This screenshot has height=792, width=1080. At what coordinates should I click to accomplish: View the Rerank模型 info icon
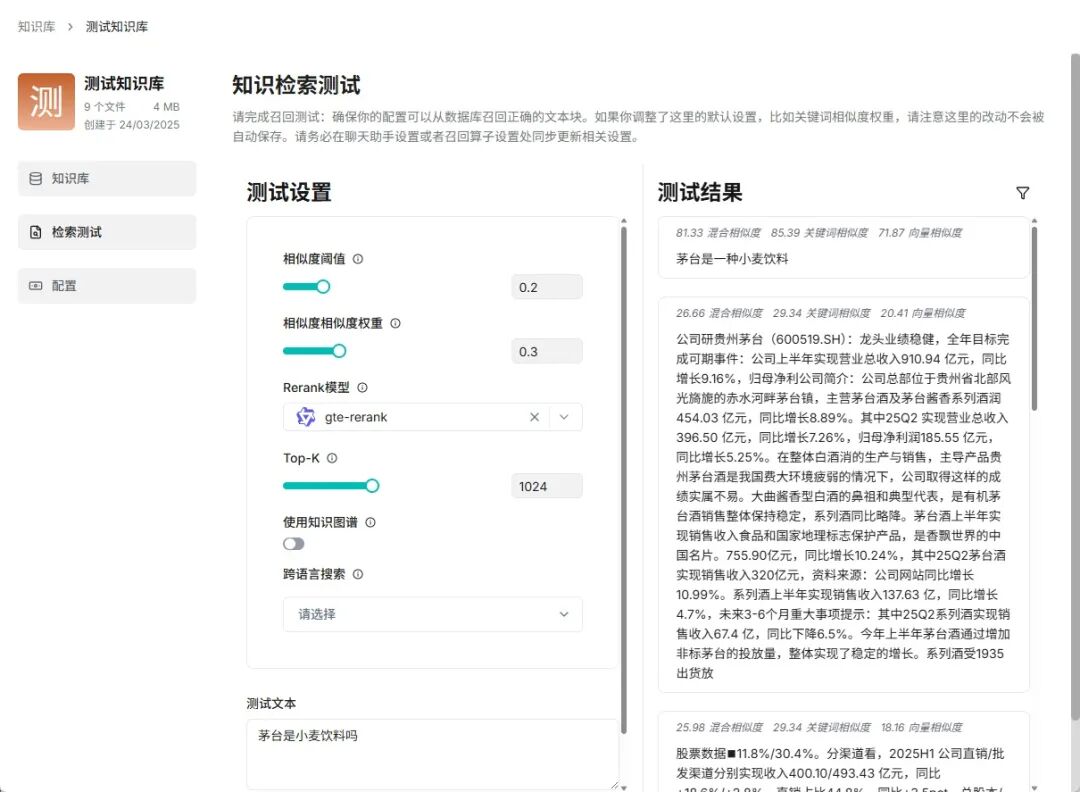[x=361, y=386]
